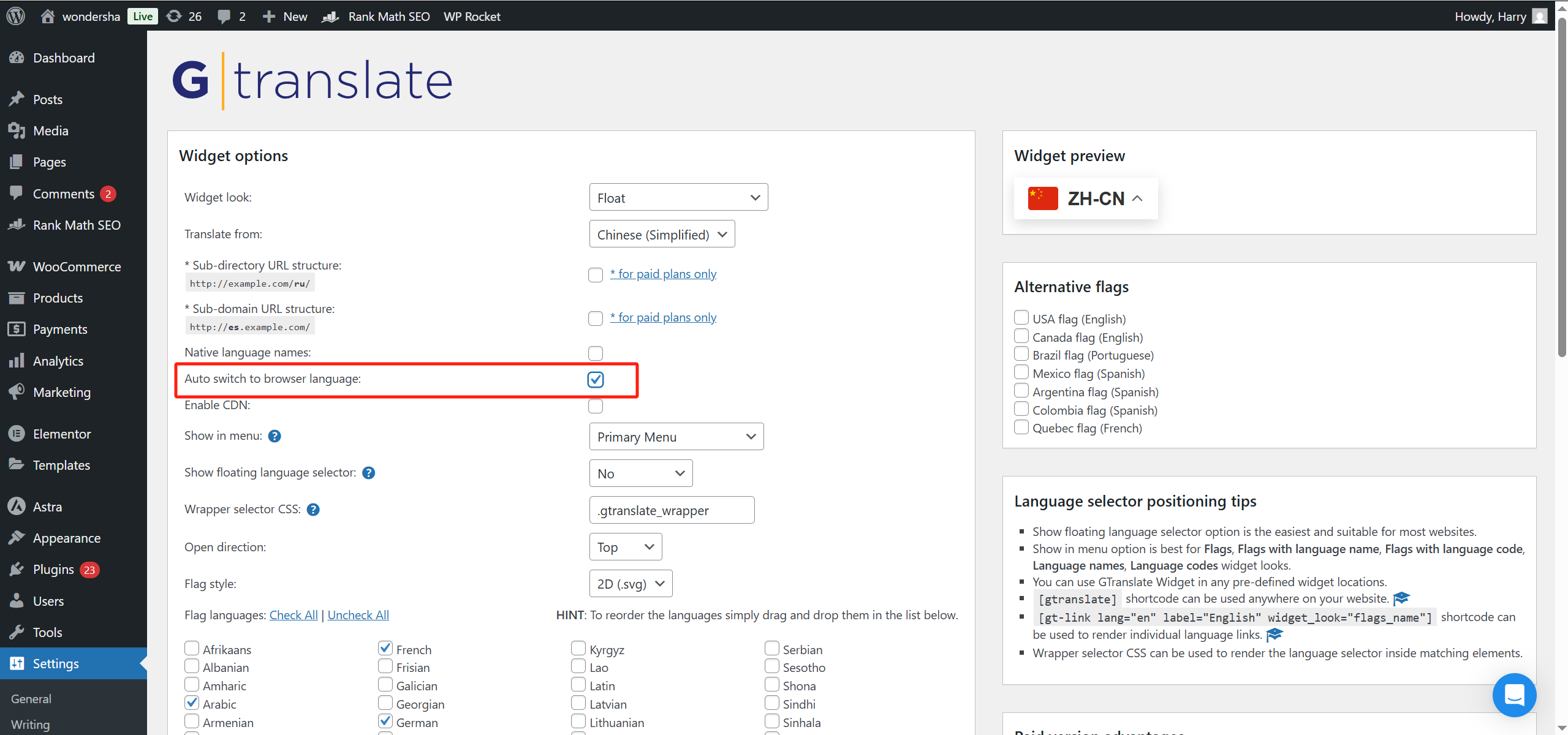Check the USA flag (English) option
The width and height of the screenshot is (1568, 735).
[1021, 318]
